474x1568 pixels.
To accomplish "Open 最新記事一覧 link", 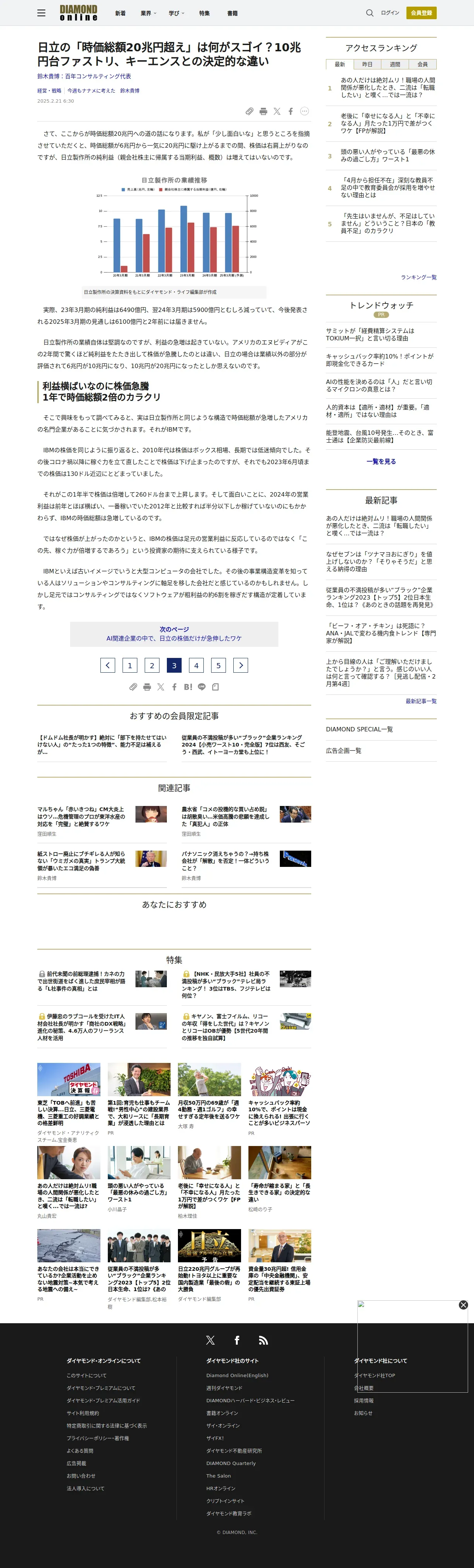I will point(421,701).
